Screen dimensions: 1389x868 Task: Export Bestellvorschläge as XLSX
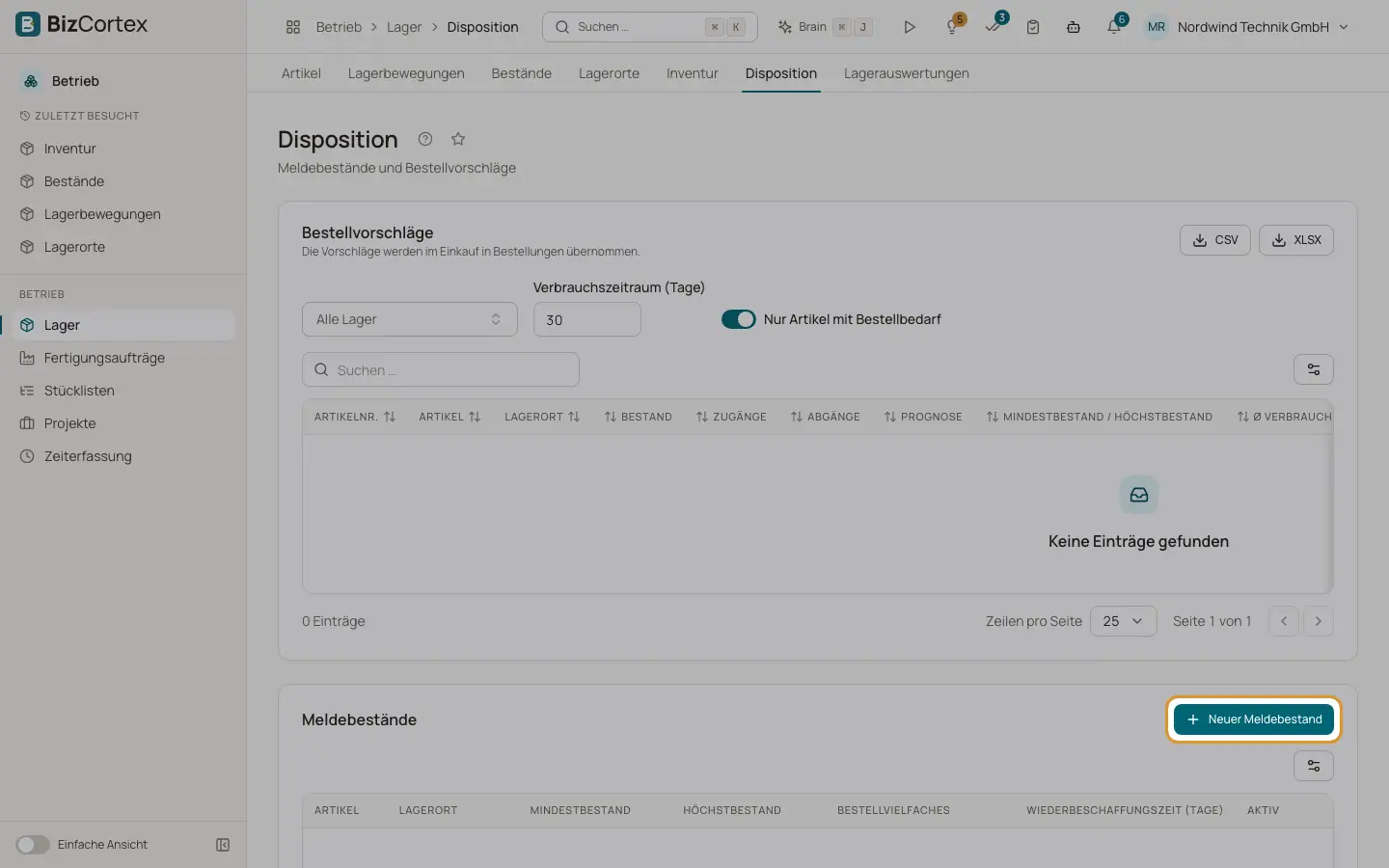click(x=1296, y=240)
